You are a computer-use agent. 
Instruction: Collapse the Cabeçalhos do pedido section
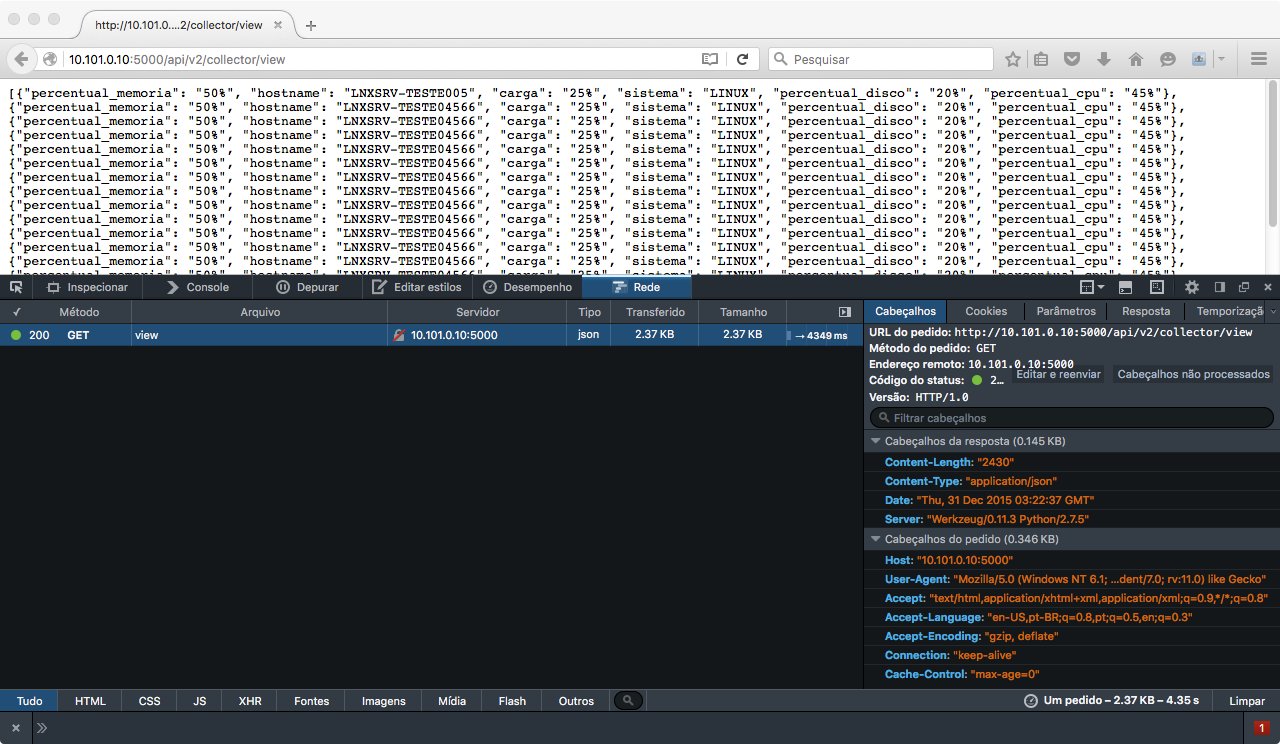876,539
